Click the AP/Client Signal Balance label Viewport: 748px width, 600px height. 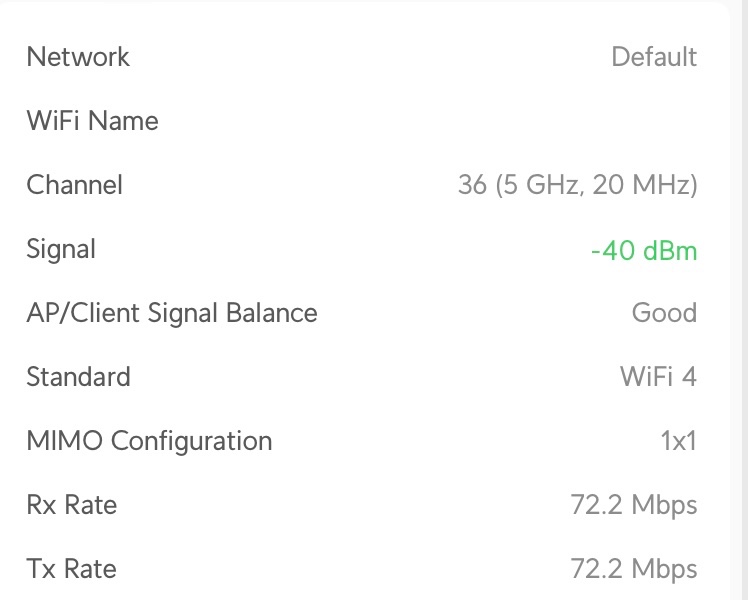[172, 313]
